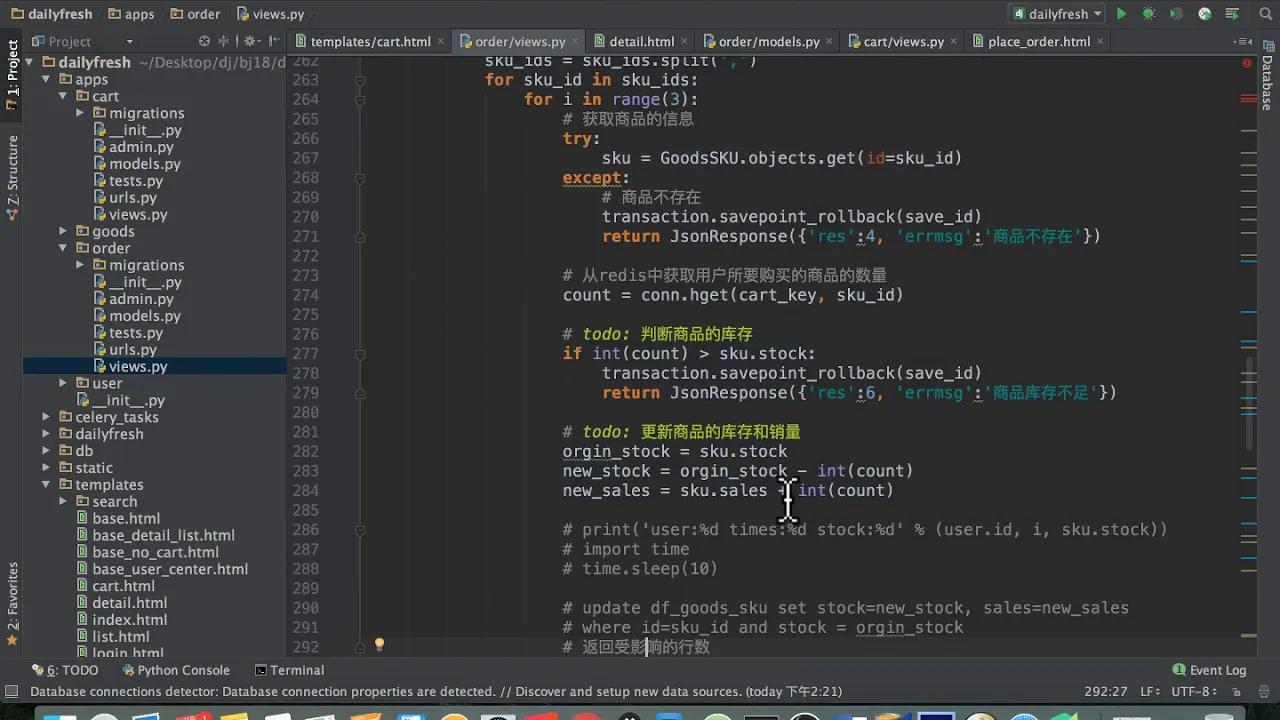
Task: Run dailyfresh with coverage
Action: point(1177,14)
